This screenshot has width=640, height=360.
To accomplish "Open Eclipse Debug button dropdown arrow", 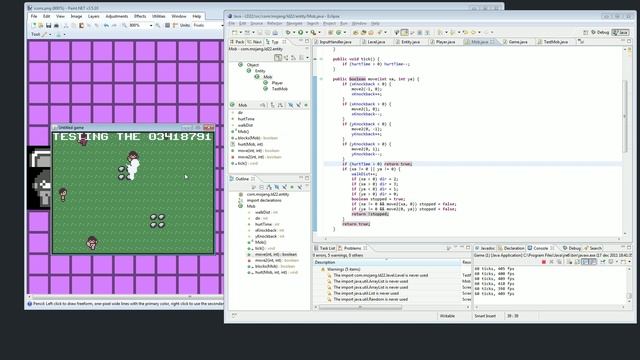I will pyautogui.click(x=293, y=32).
